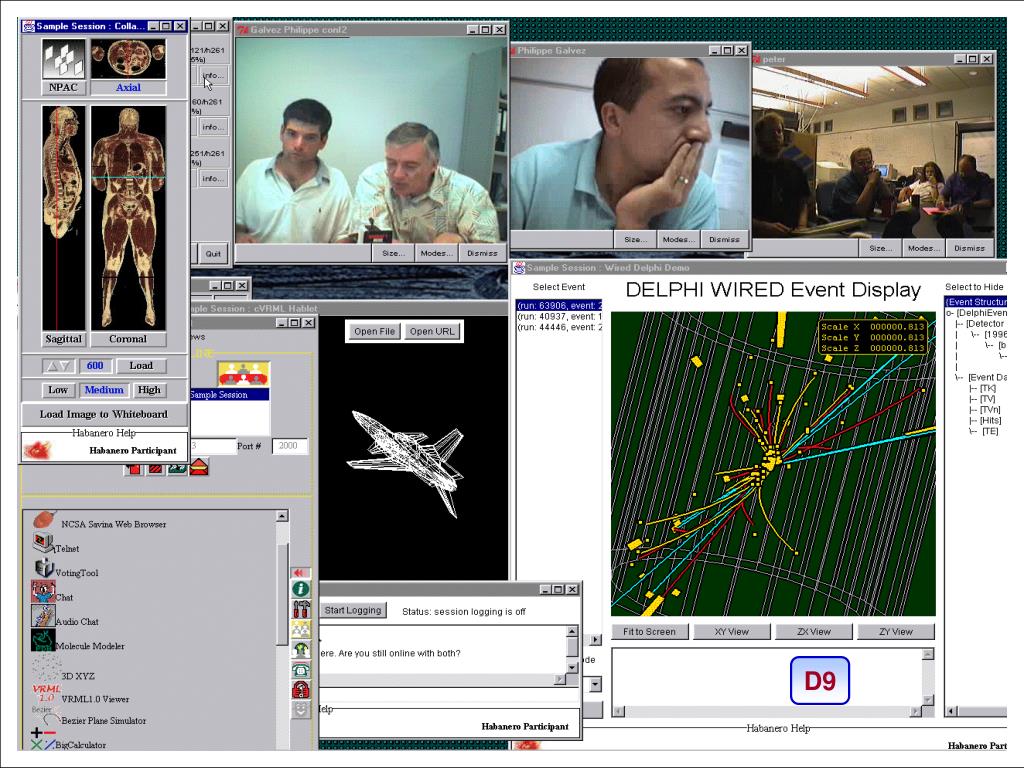Dismiss the Philippe Galvez video window
The height and width of the screenshot is (768, 1024).
724,240
